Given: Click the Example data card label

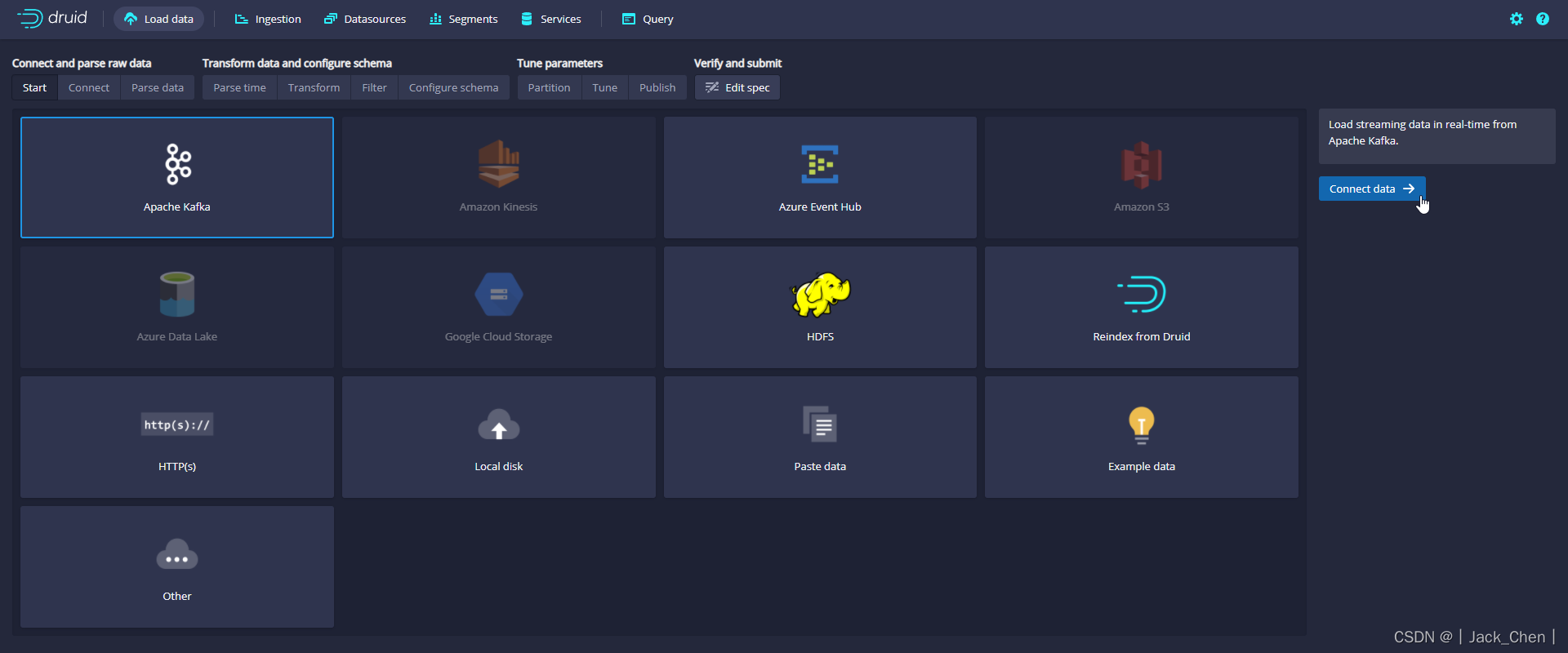Looking at the screenshot, I should tap(1142, 466).
